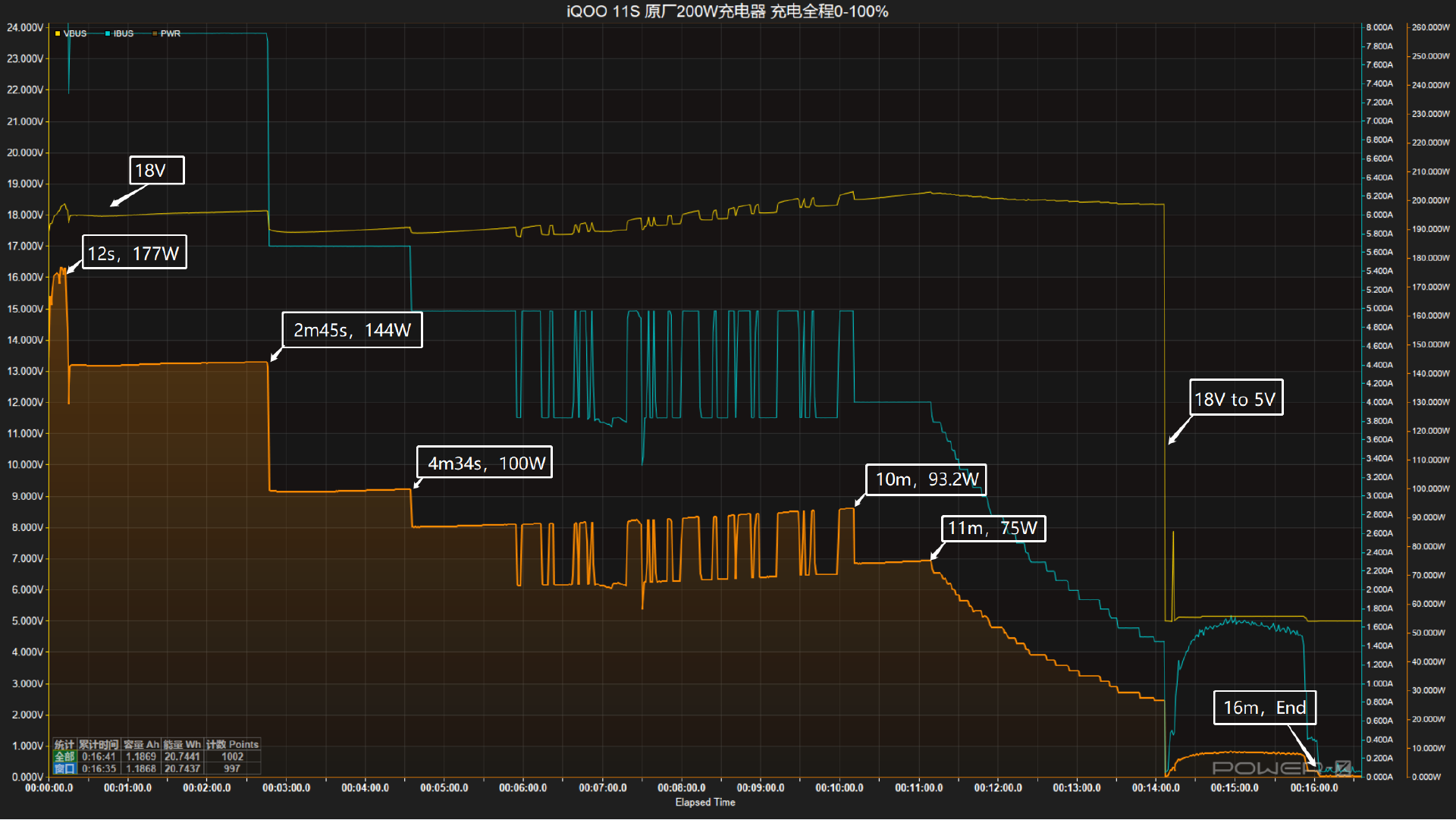Click the chart title text at top
Screen dimensions: 1456x820
pyautogui.click(x=727, y=11)
